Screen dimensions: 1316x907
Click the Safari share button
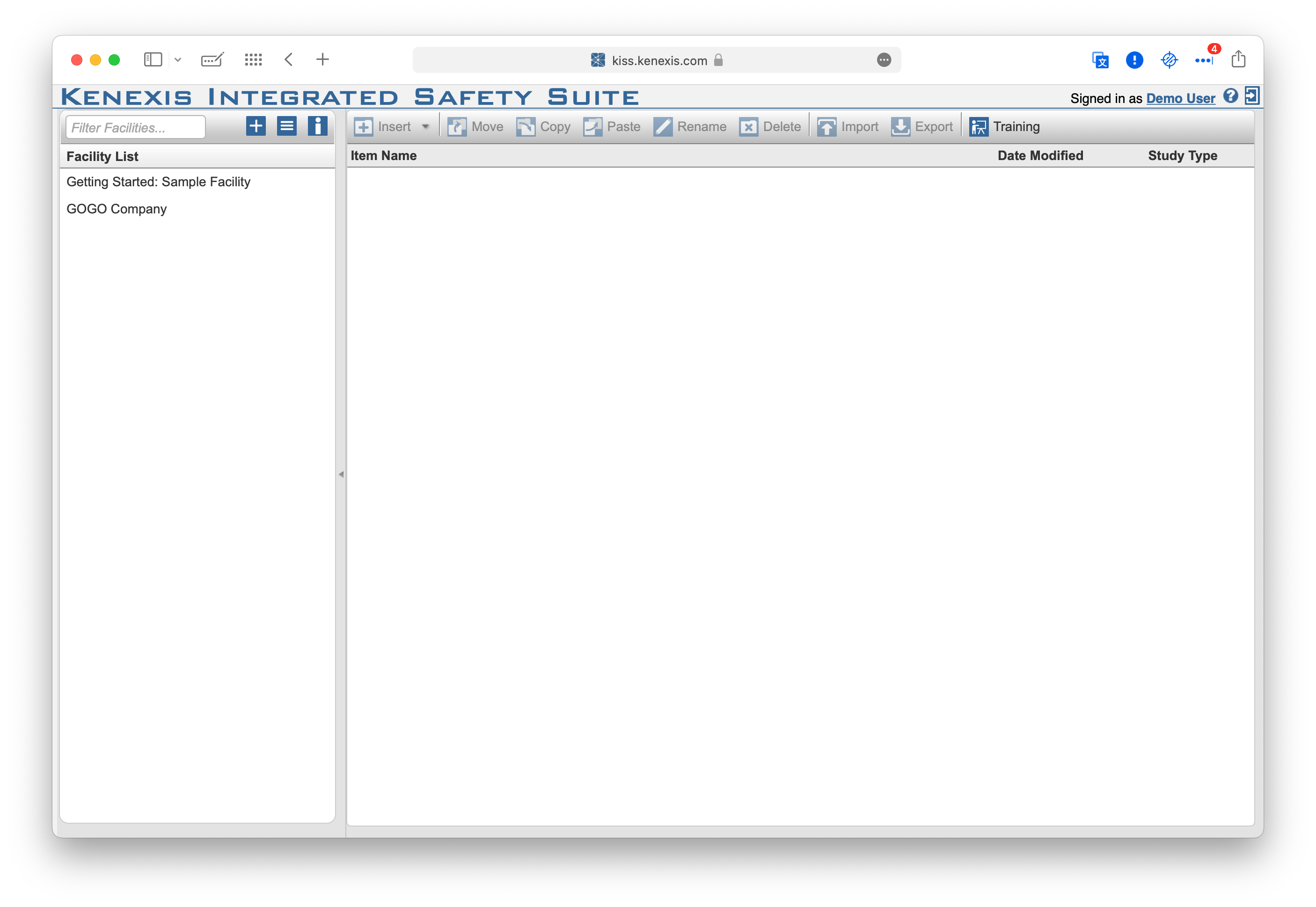click(1238, 59)
